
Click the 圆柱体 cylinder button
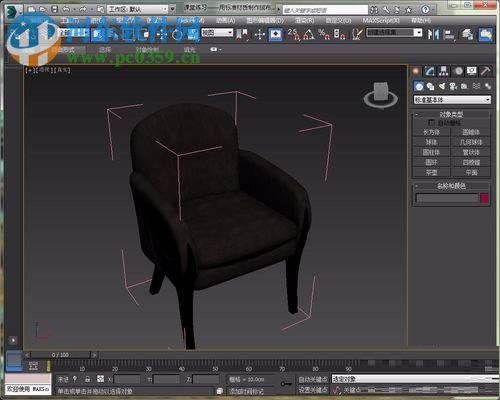pyautogui.click(x=431, y=152)
